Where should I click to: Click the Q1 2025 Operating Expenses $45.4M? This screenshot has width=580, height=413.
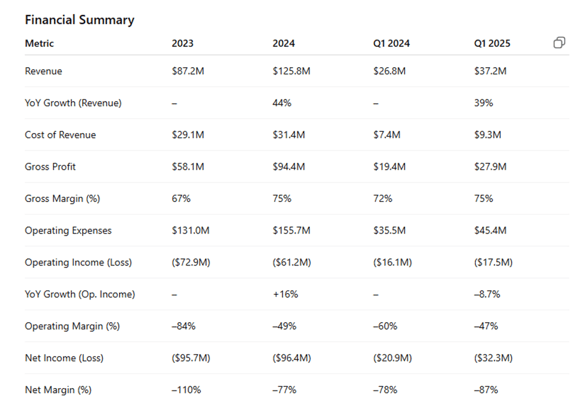[490, 230]
